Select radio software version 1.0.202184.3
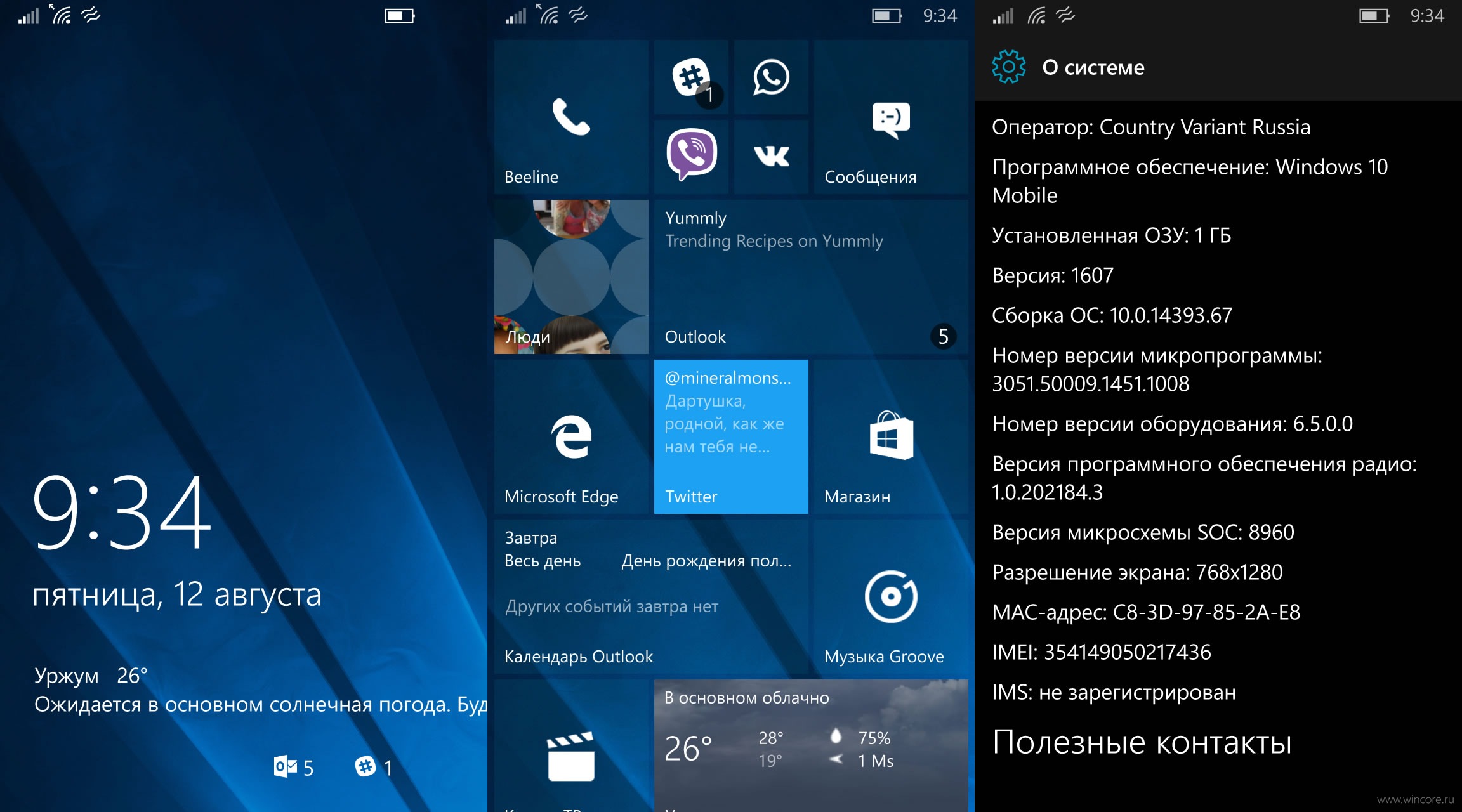The height and width of the screenshot is (812, 1462). [x=1048, y=492]
